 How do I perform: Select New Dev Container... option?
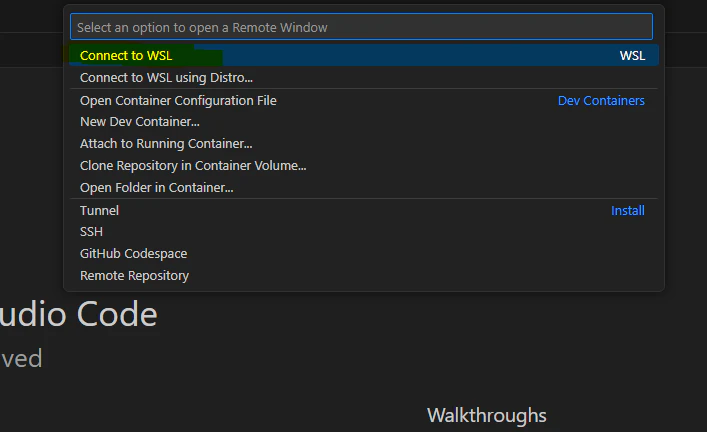pyautogui.click(x=364, y=122)
